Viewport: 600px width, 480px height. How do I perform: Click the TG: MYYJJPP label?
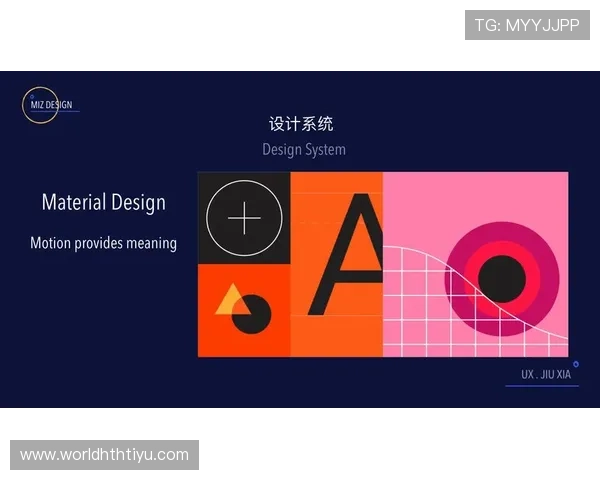tap(527, 25)
